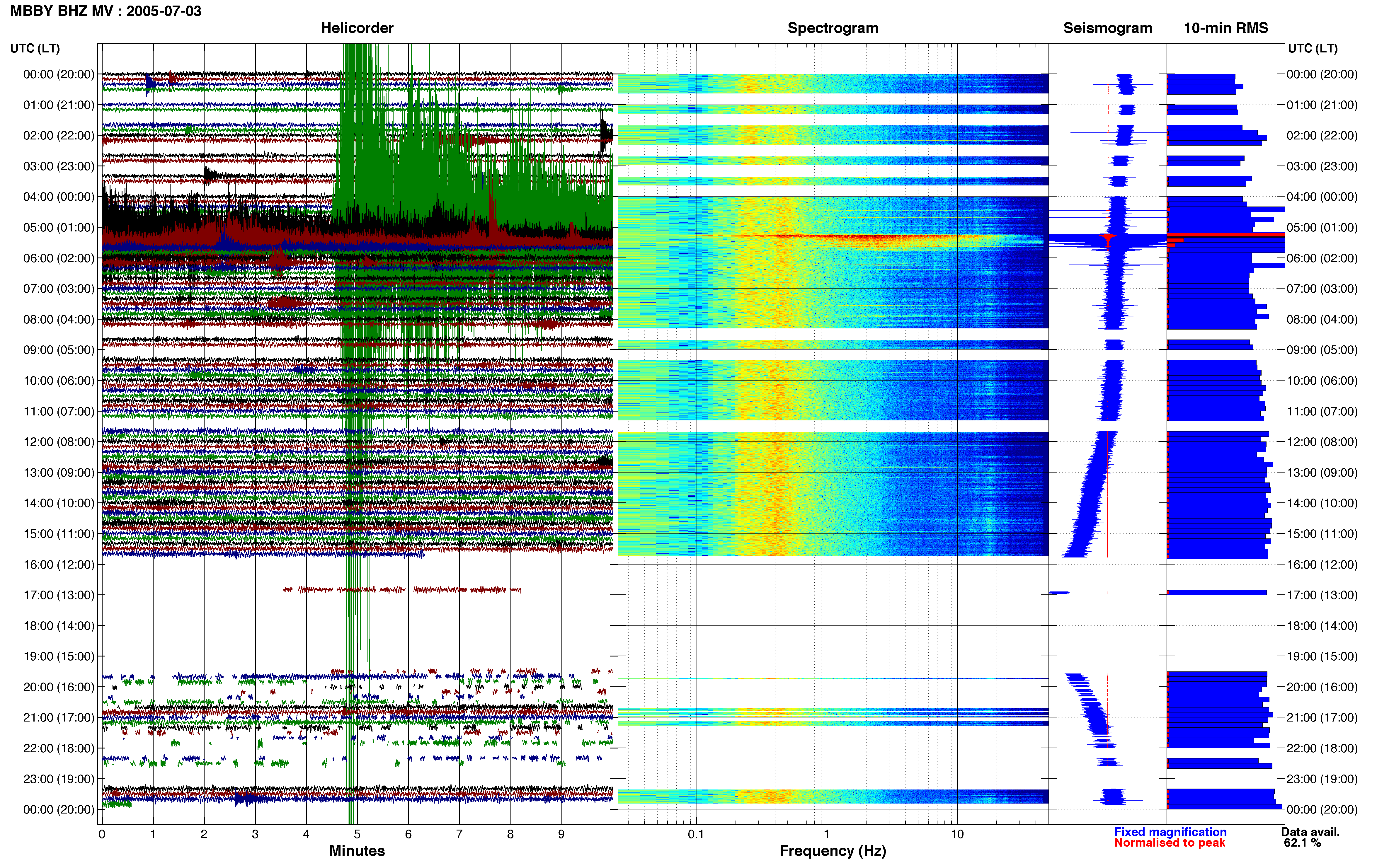Screen dimensions: 1389x868
Task: Click the "9" tick on the Minutes axis
Action: [561, 834]
